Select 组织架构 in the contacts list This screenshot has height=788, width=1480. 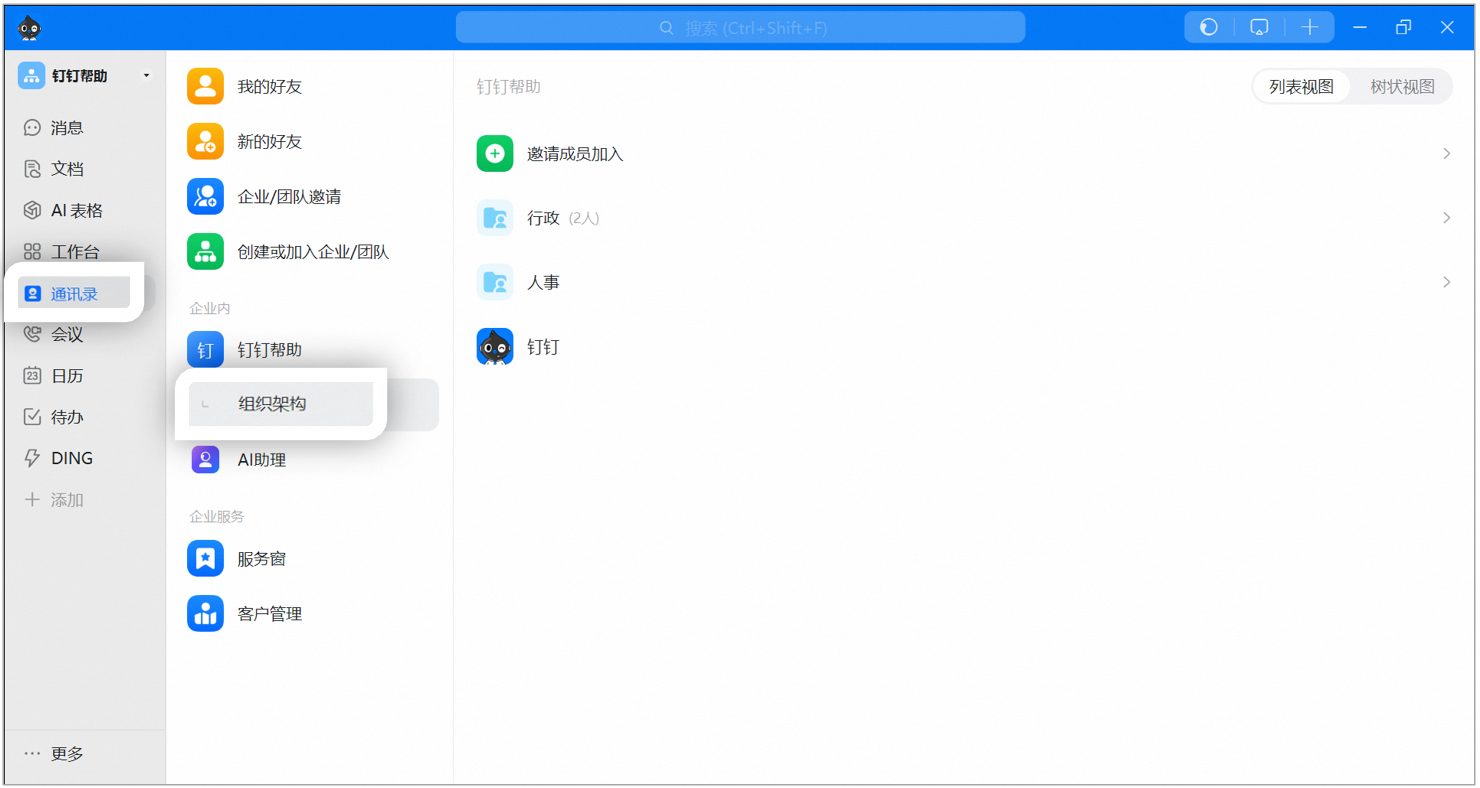(x=272, y=404)
